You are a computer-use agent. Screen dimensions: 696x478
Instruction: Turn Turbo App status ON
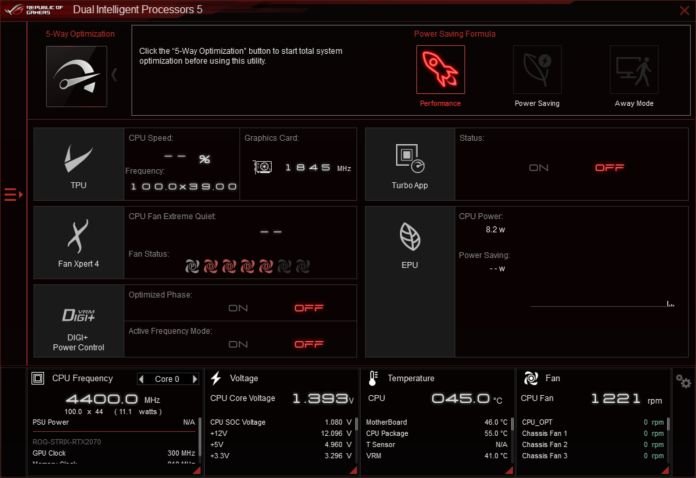pos(538,168)
